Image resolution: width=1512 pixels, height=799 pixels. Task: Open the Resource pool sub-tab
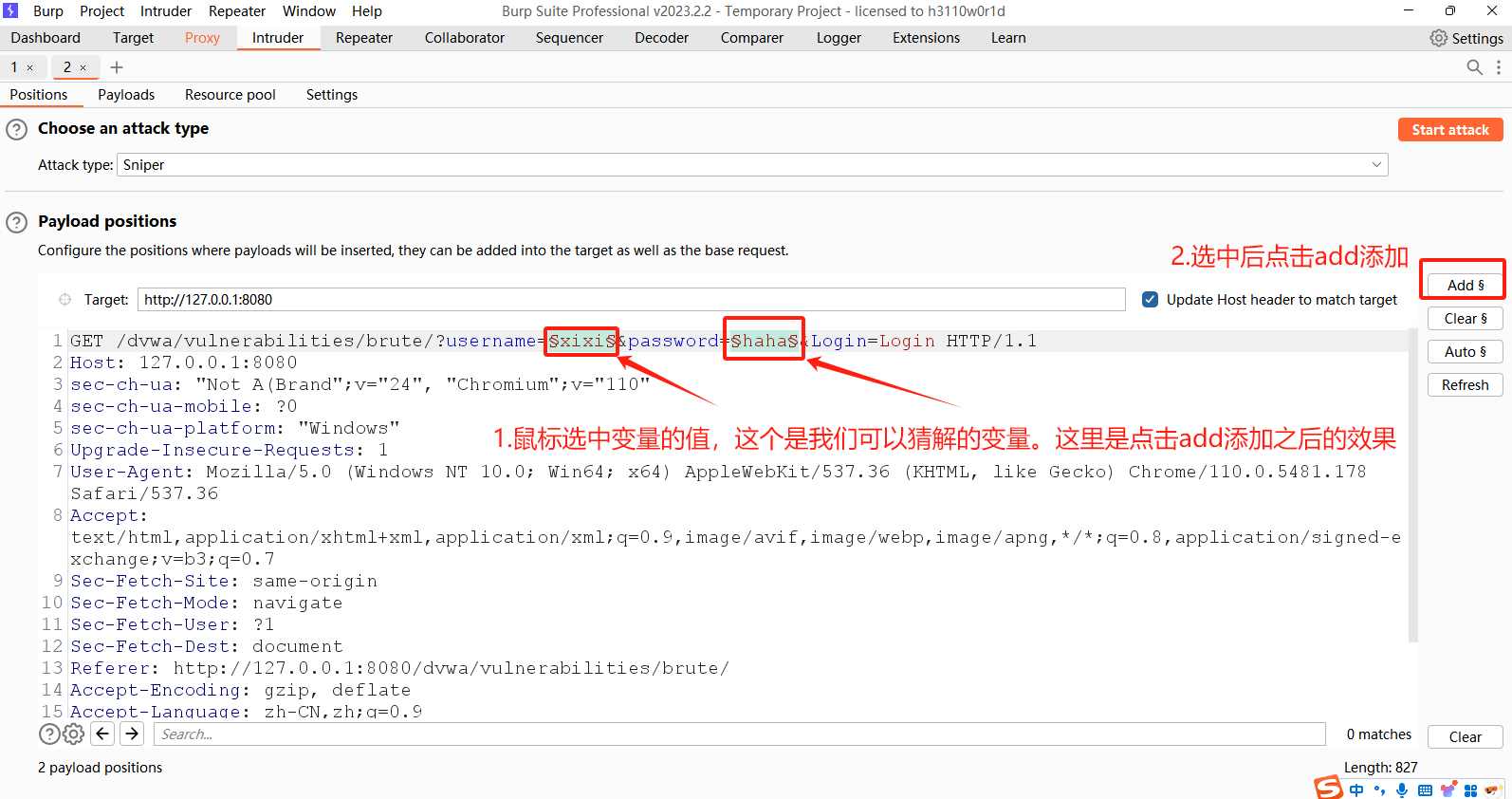pos(230,95)
